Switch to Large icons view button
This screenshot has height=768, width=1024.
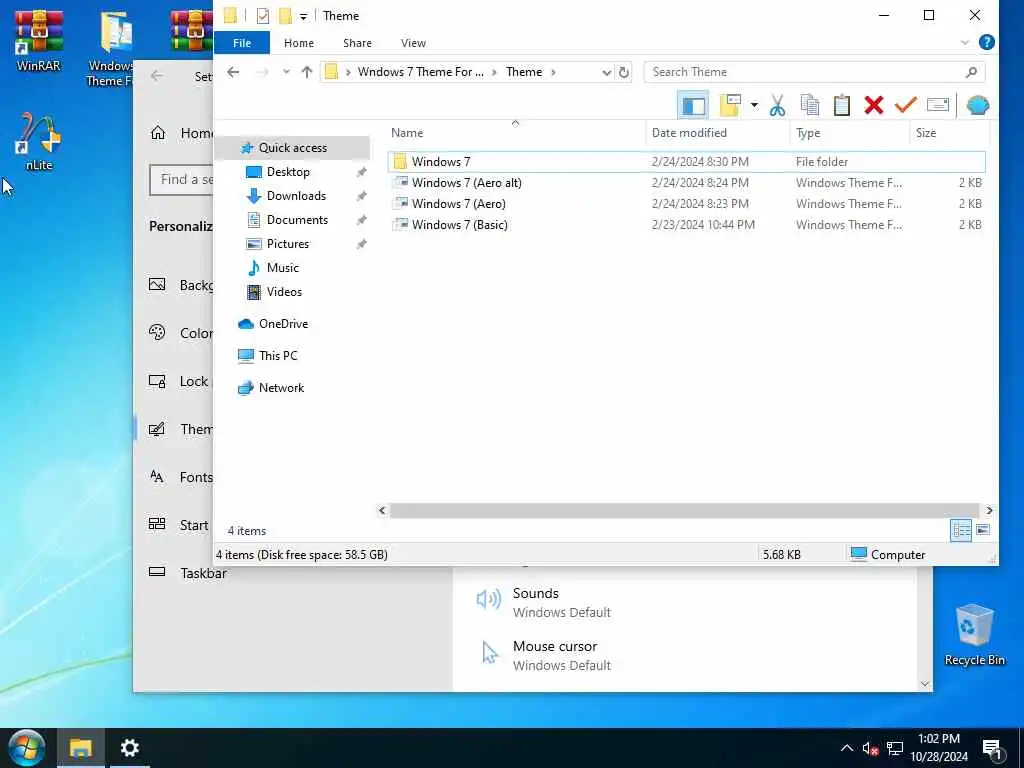tap(983, 530)
